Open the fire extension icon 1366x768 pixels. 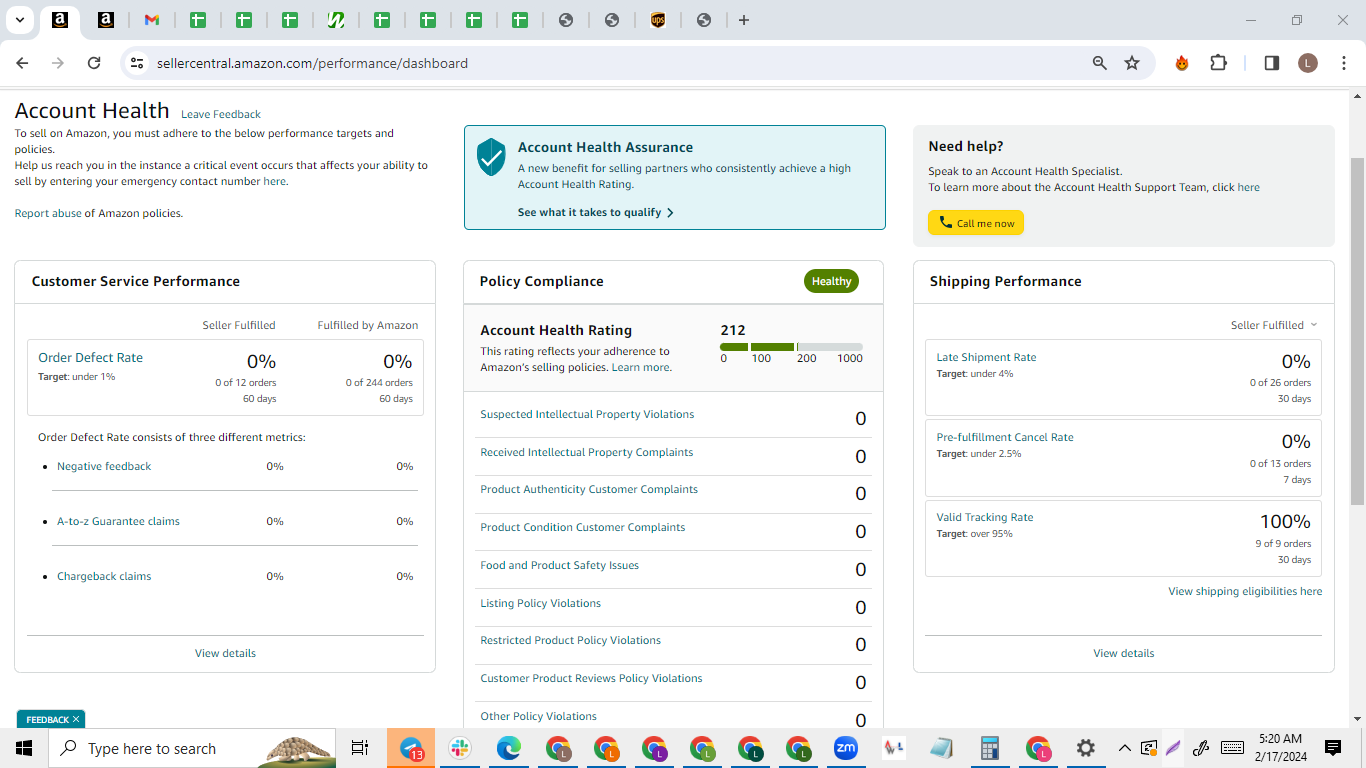coord(1182,63)
